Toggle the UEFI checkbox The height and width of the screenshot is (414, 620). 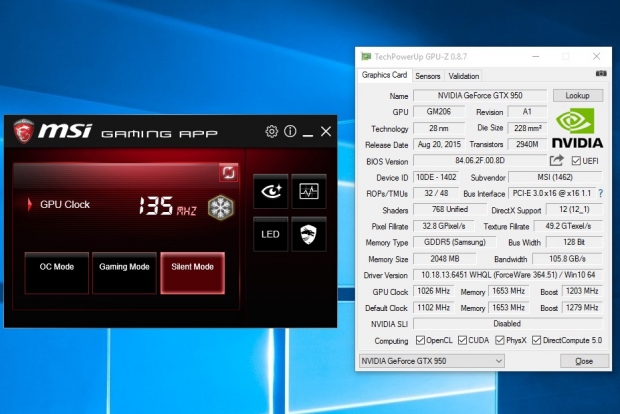576,161
